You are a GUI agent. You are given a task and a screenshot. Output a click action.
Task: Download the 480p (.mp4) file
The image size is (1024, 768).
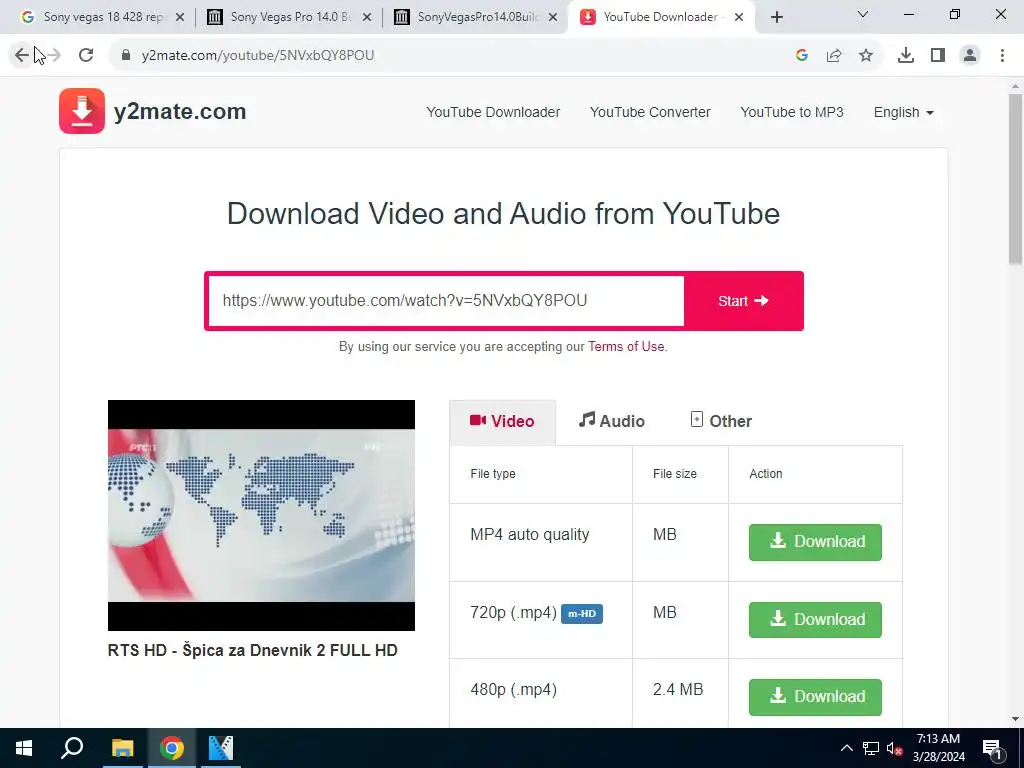click(x=815, y=697)
